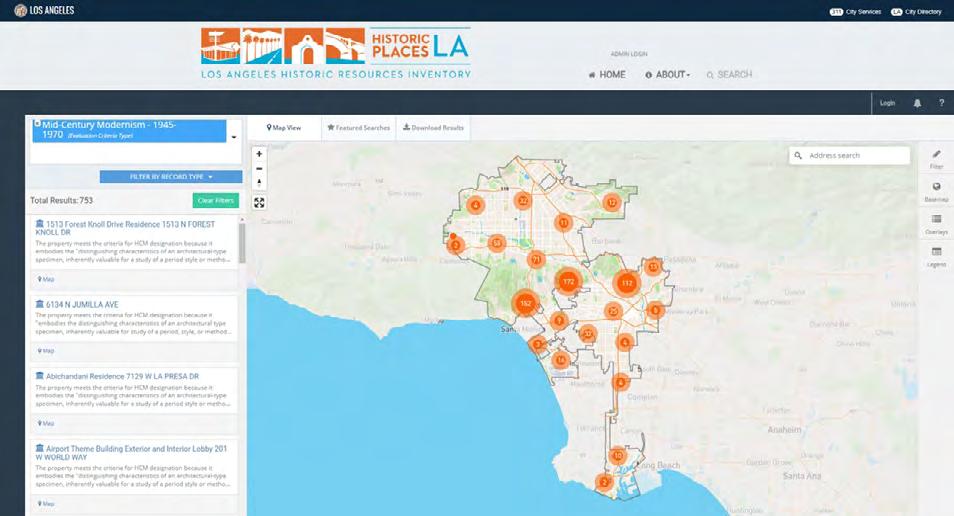Open the map Legend panel
This screenshot has height=516, width=954.
pos(936,256)
